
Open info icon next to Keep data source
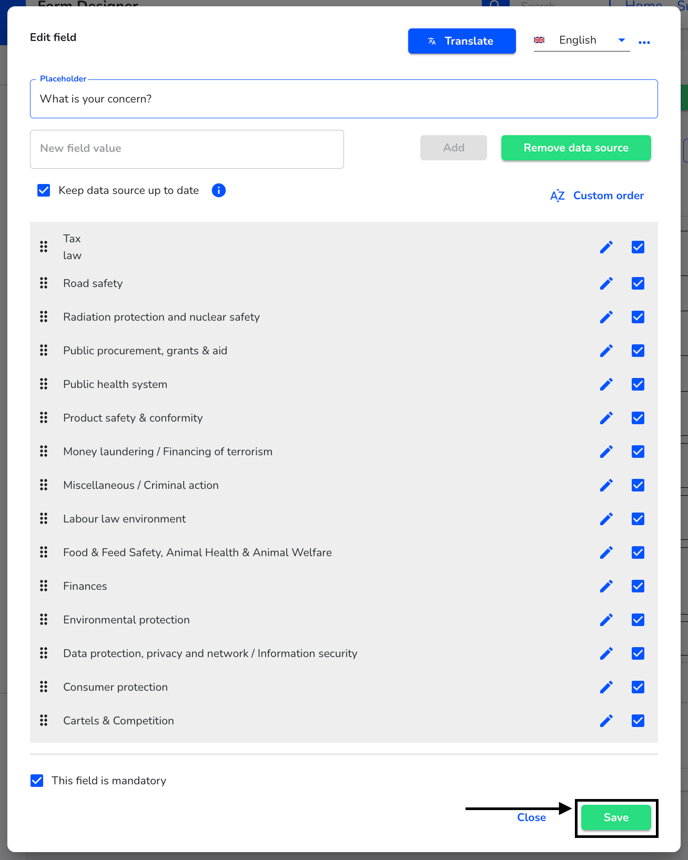pyautogui.click(x=218, y=190)
